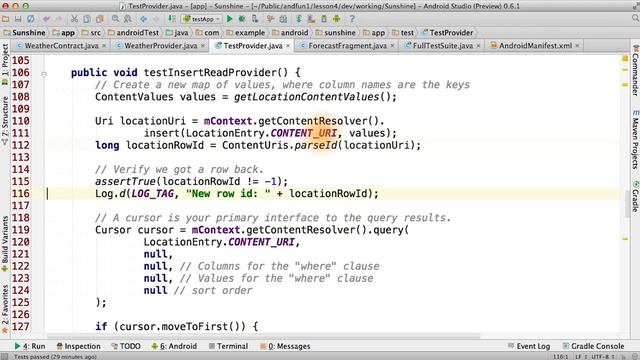Click the Attach debugger icon
Screen dimensions: 640x360
(255, 19)
